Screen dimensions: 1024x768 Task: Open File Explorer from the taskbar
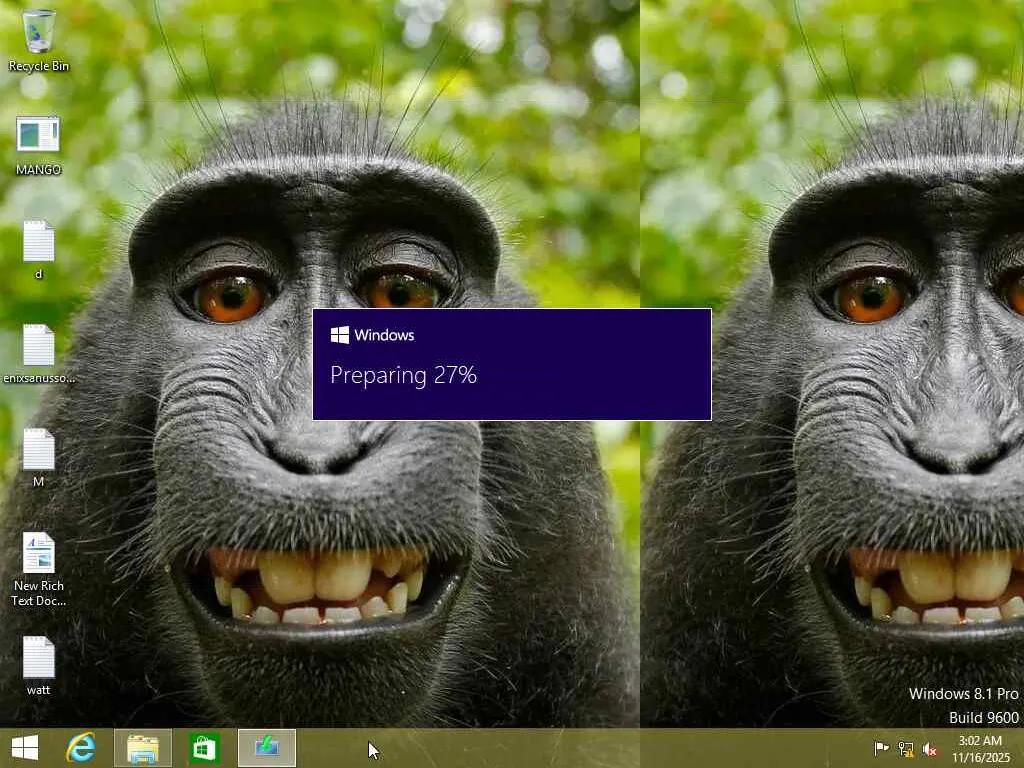click(x=143, y=748)
